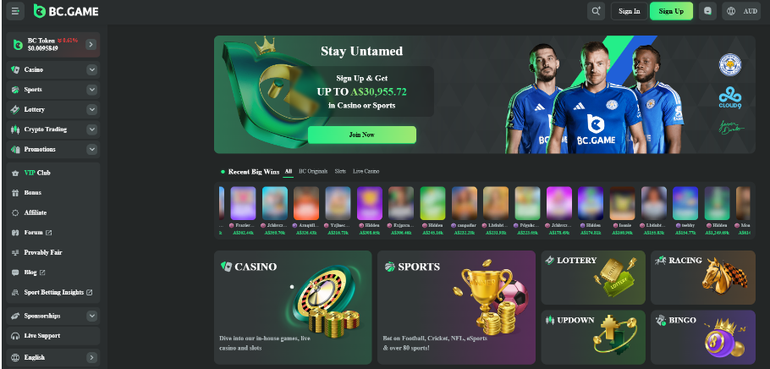Open Provably Fair sidebar item
Viewport: 770px width, 369px height.
[53, 252]
